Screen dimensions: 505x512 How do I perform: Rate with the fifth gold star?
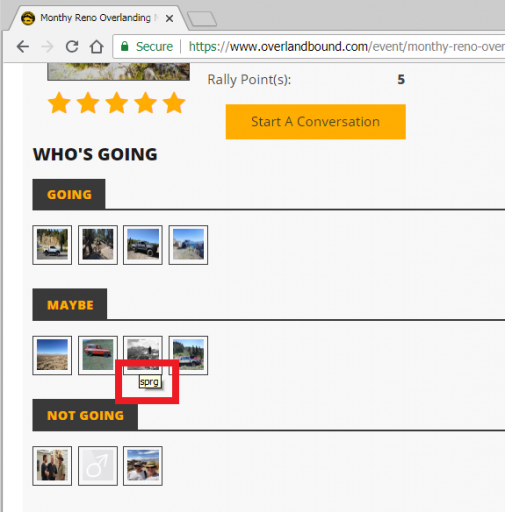pyautogui.click(x=174, y=103)
